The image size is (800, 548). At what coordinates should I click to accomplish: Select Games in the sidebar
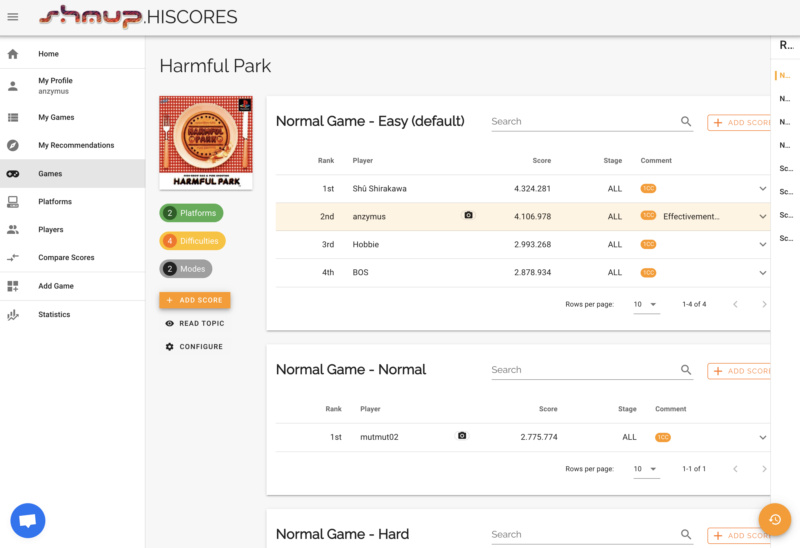point(72,173)
